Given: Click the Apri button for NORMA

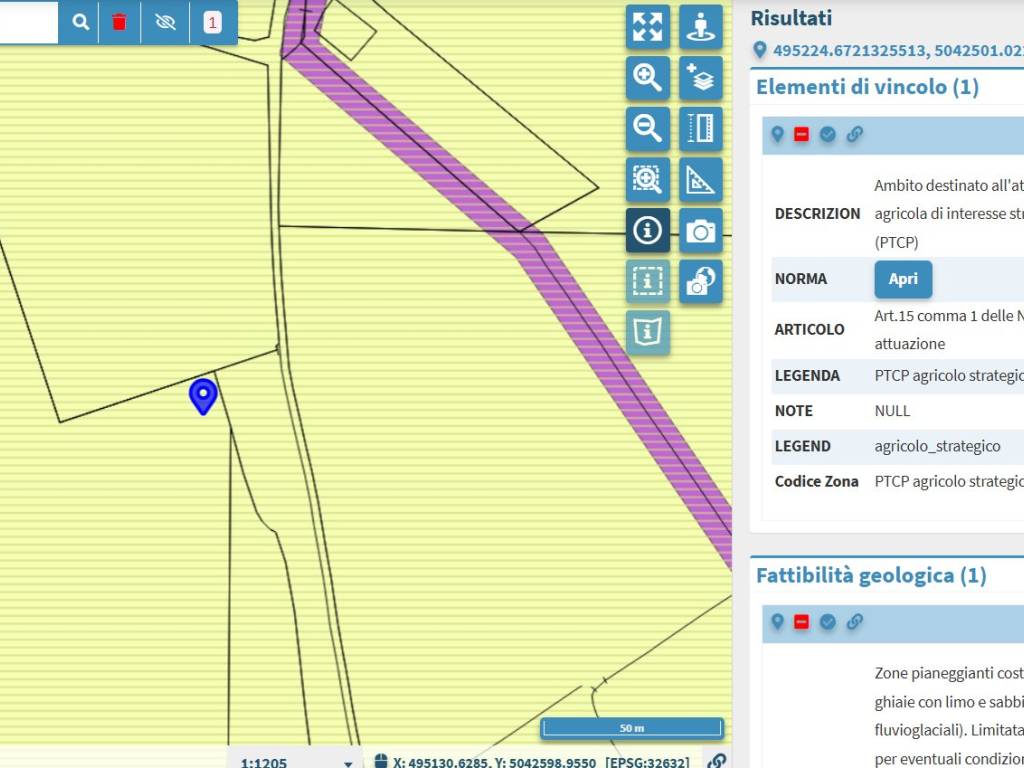Looking at the screenshot, I should [x=903, y=279].
